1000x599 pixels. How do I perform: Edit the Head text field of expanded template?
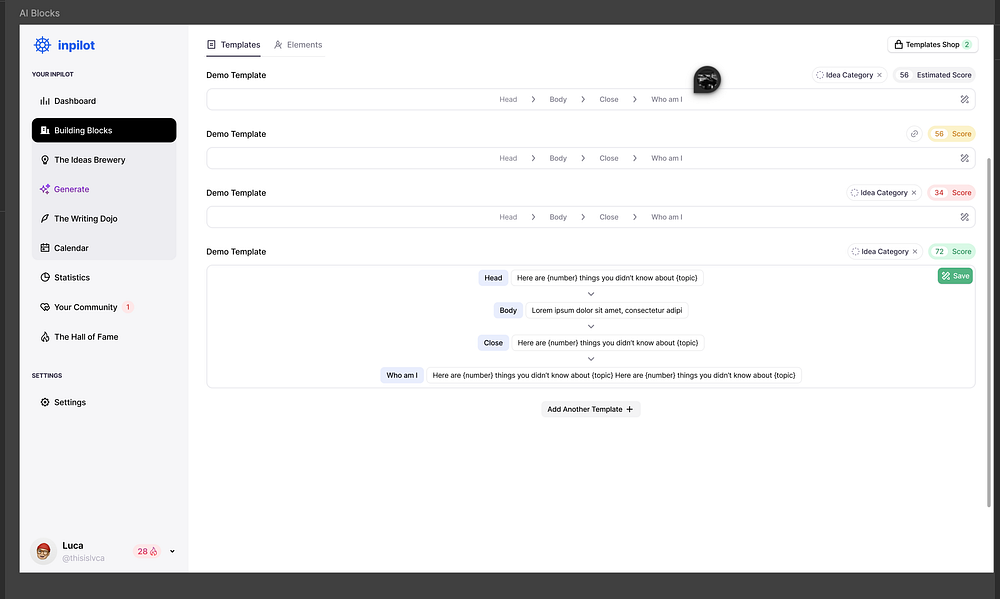click(607, 277)
